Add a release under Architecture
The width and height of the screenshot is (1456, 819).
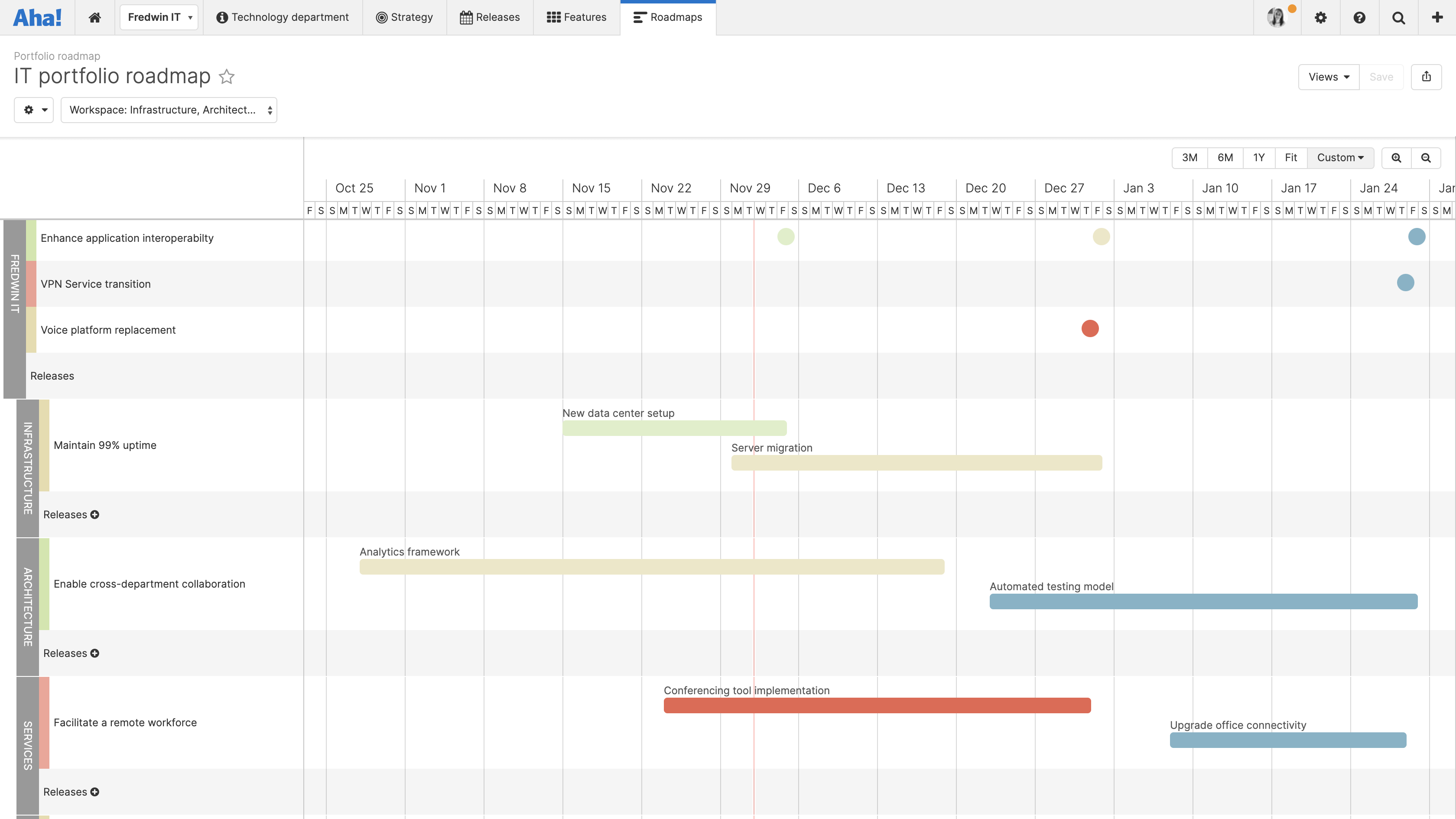click(94, 653)
